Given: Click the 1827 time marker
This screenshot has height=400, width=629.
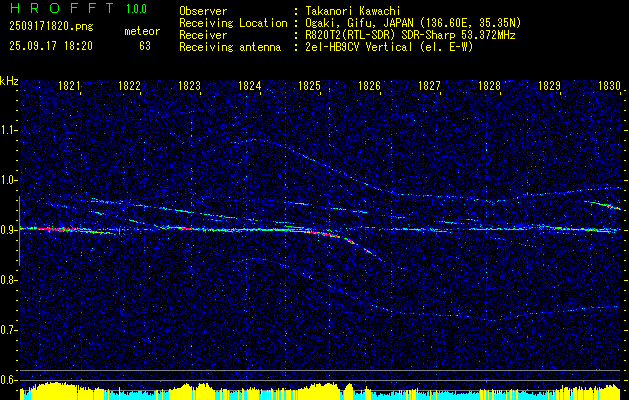Looking at the screenshot, I should tap(429, 85).
